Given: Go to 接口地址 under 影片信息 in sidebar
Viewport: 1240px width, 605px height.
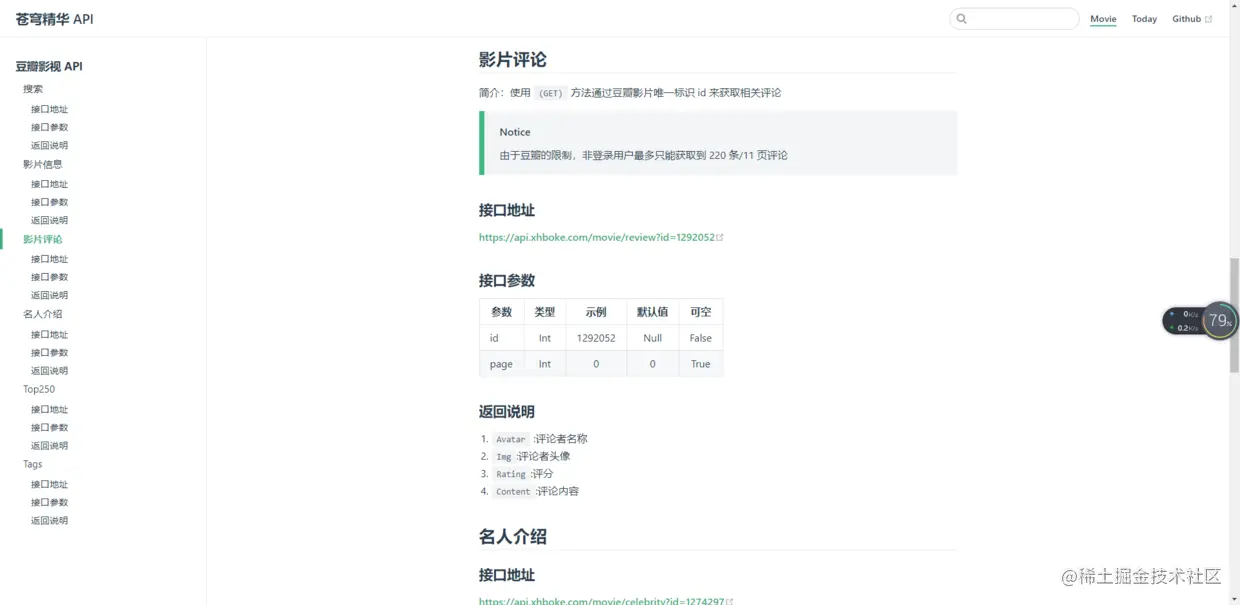Looking at the screenshot, I should (x=49, y=184).
